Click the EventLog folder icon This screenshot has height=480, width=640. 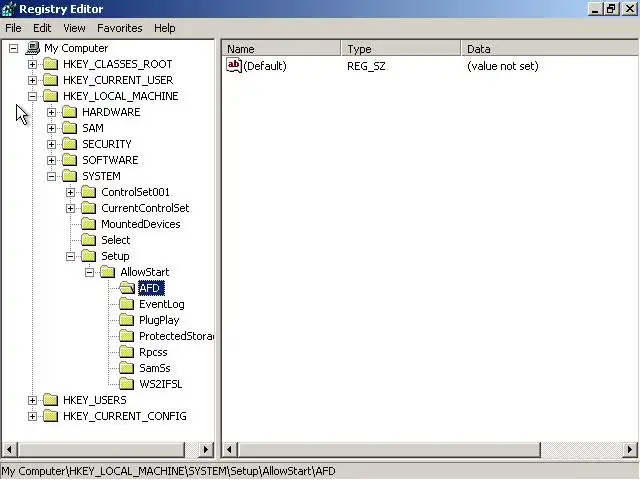pyautogui.click(x=127, y=304)
